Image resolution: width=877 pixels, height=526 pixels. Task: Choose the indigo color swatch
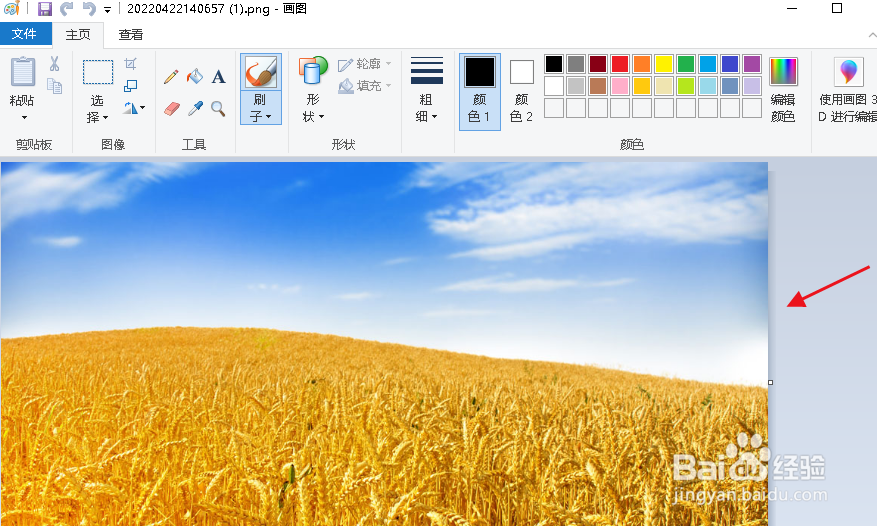(730, 64)
